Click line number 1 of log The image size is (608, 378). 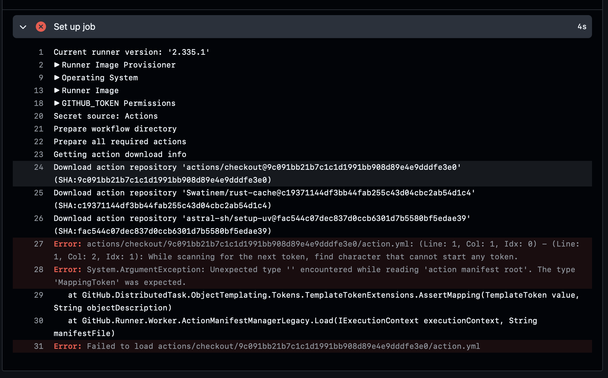pos(41,52)
